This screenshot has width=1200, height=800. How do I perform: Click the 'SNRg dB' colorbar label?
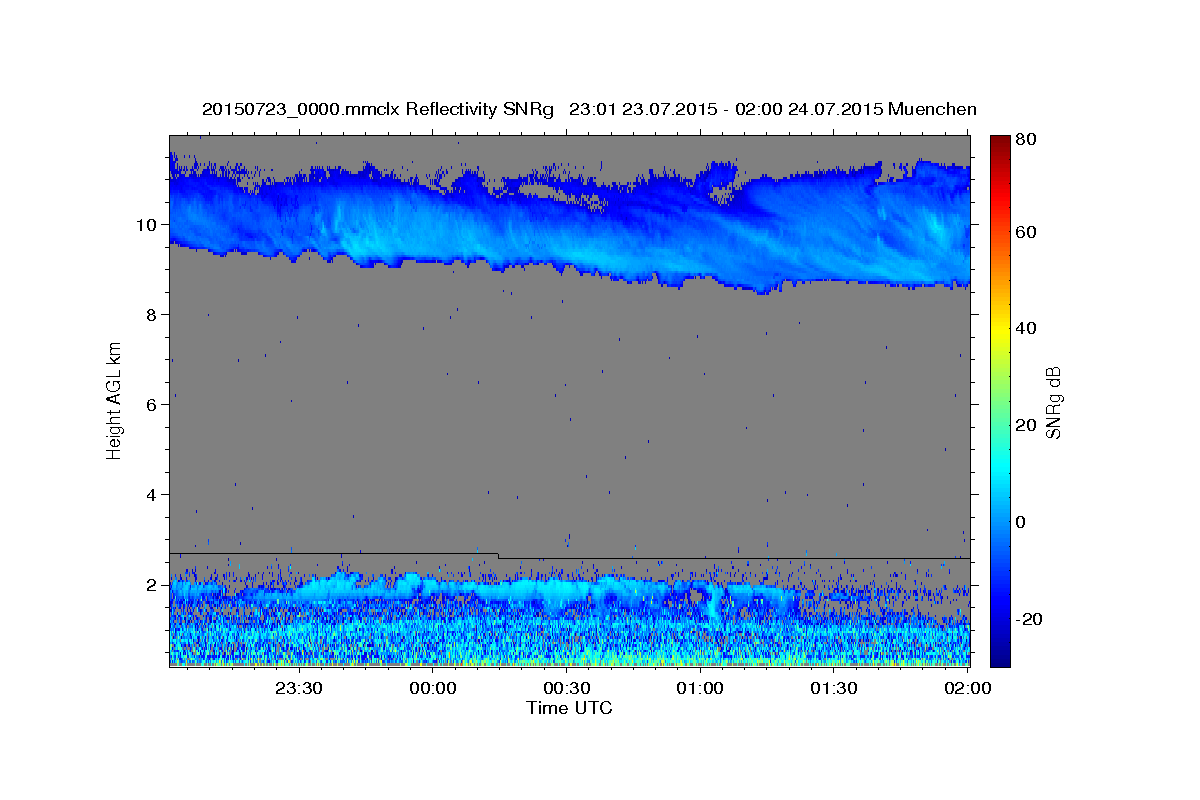point(1053,401)
